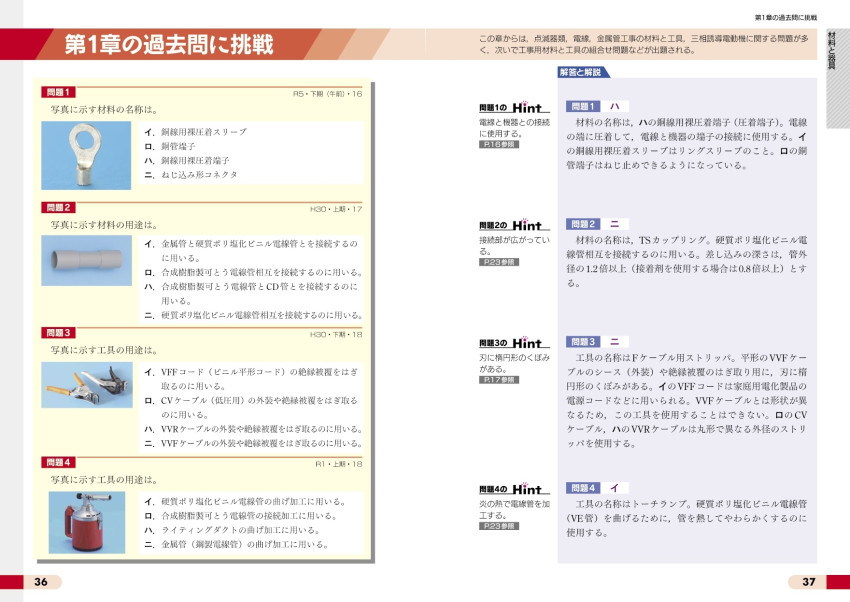
Task: Click the 問題2の Hint icon
Action: [x=513, y=226]
